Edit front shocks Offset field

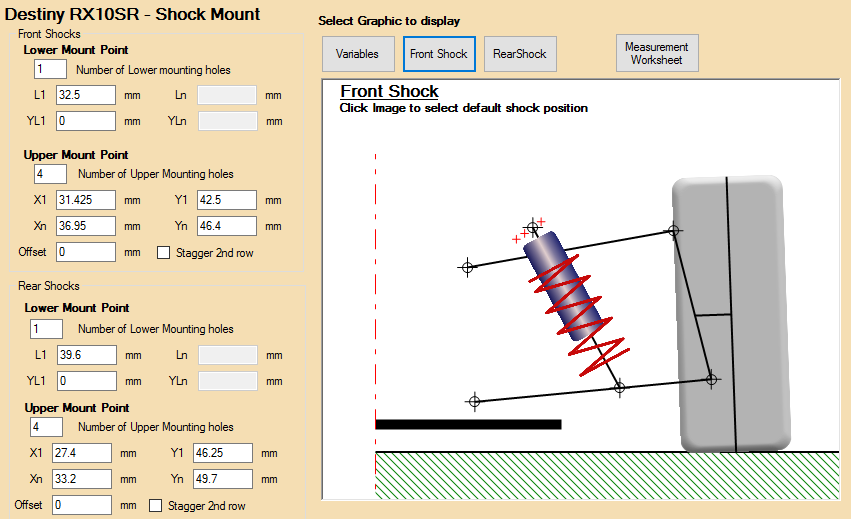86,252
